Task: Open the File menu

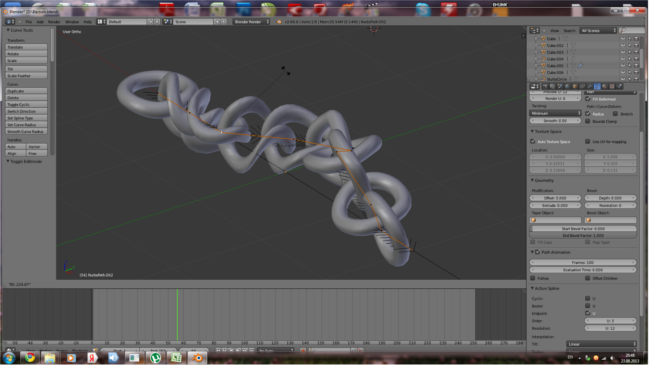Action: click(x=29, y=22)
